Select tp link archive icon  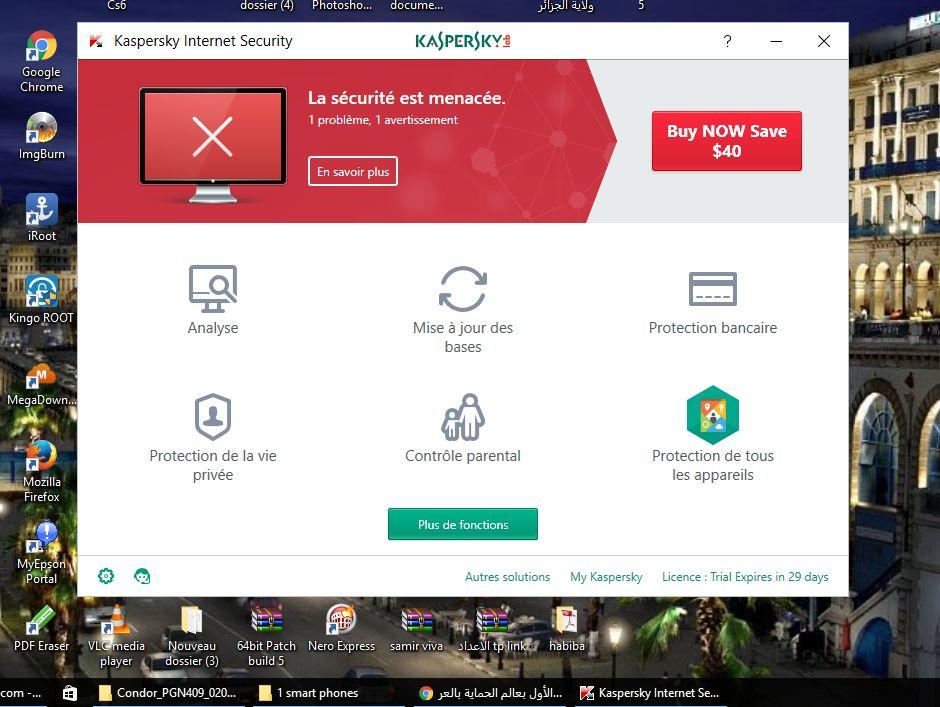click(492, 628)
